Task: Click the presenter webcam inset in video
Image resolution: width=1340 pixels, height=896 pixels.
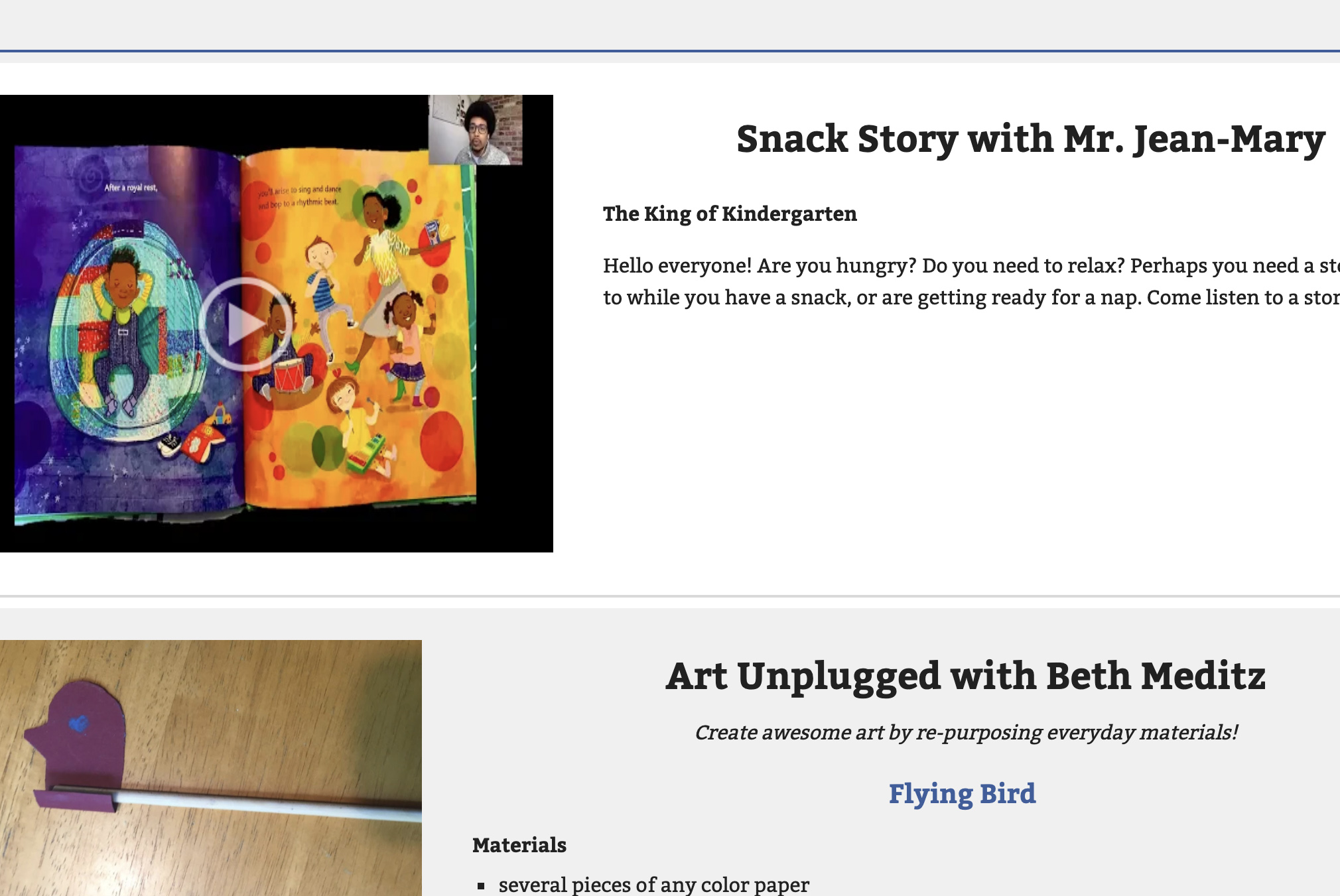Action: click(475, 130)
